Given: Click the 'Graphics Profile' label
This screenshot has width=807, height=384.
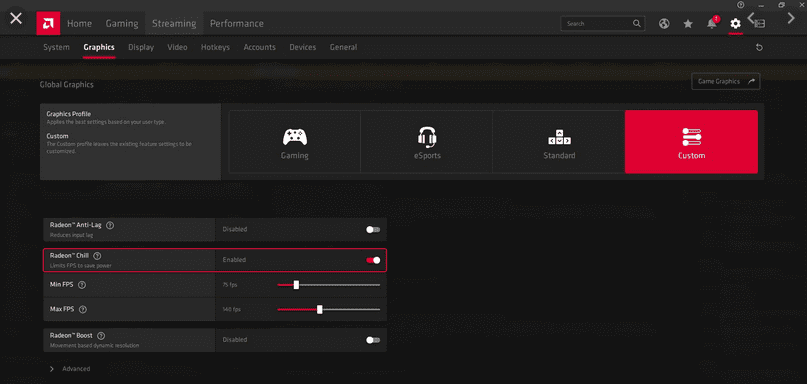Looking at the screenshot, I should coord(69,114).
